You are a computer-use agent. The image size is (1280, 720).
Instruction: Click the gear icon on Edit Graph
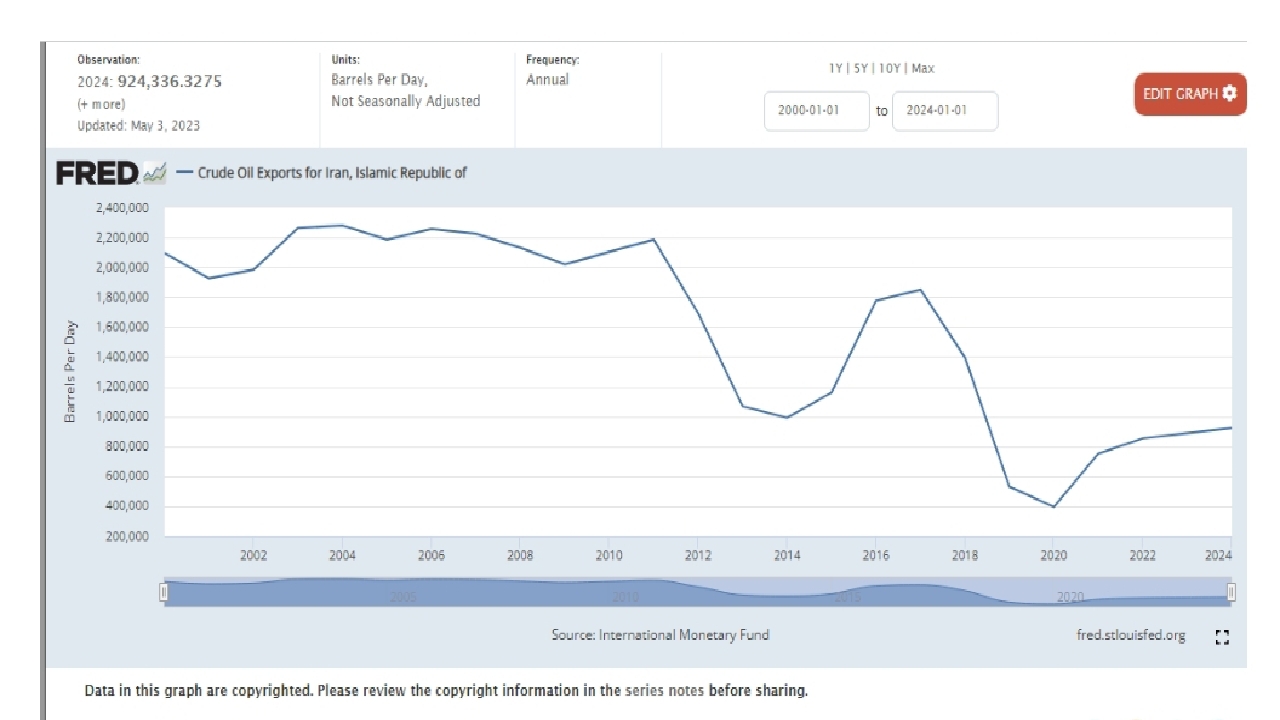[1229, 94]
